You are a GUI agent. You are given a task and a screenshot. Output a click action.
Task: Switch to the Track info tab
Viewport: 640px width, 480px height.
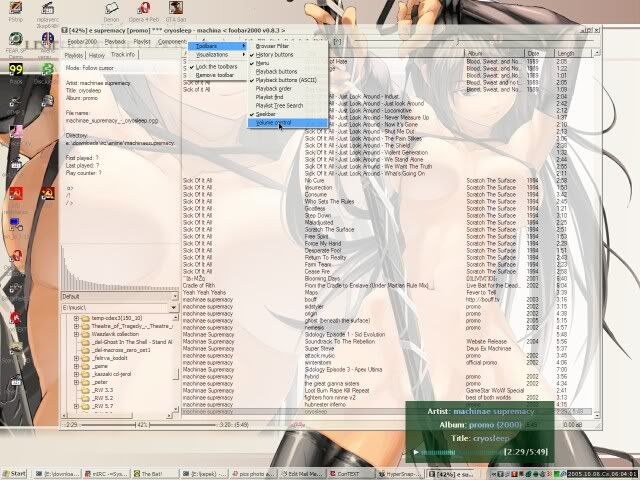point(123,55)
